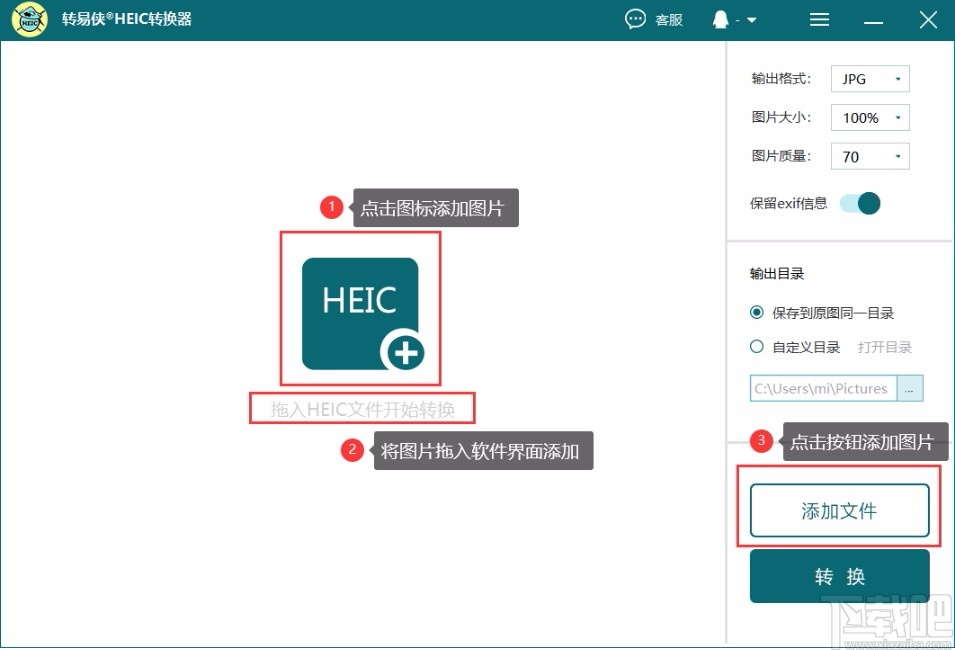Click the 拖入HEIC文件开始转换 drop area text

[x=361, y=407]
